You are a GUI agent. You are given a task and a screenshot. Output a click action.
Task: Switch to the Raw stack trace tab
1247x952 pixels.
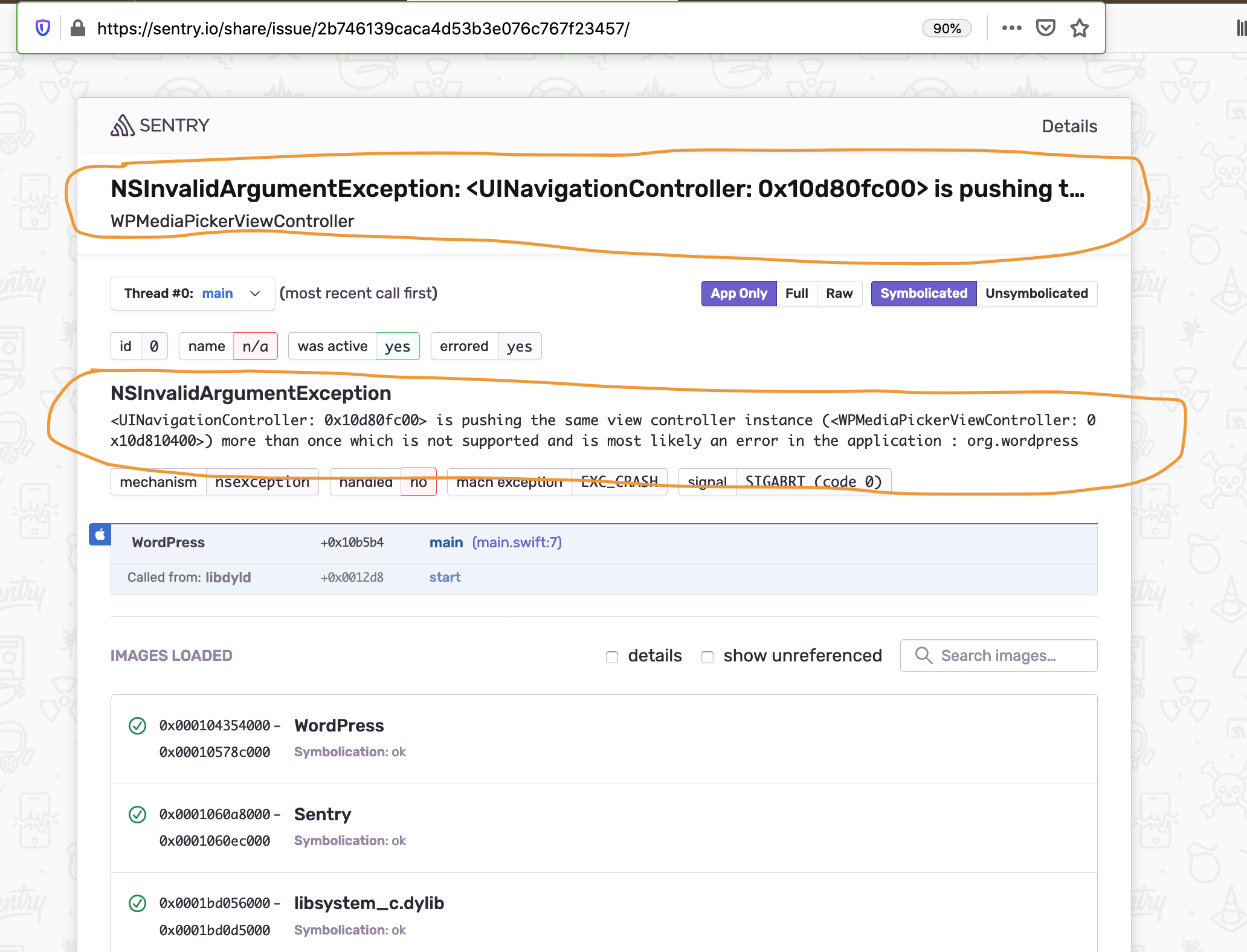[x=839, y=294]
